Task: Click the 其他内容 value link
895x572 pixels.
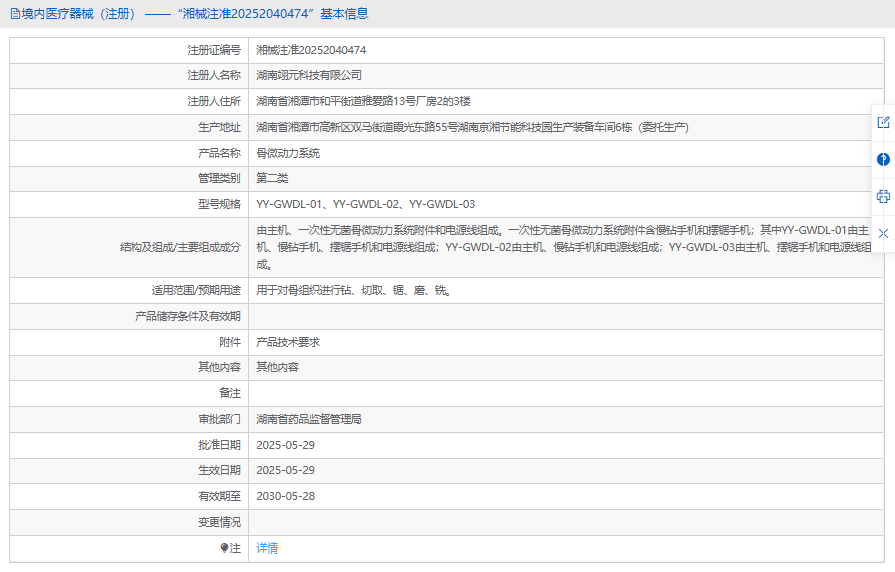Action: click(x=277, y=367)
